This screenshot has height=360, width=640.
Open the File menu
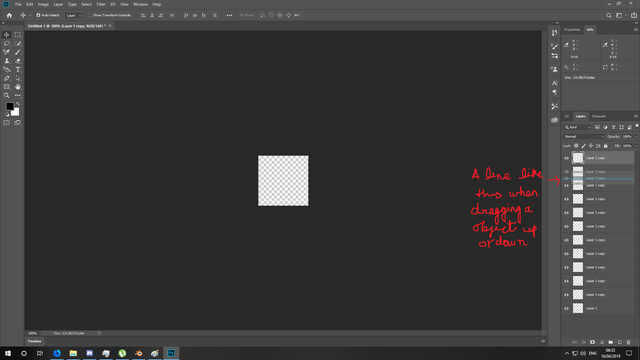[x=18, y=4]
